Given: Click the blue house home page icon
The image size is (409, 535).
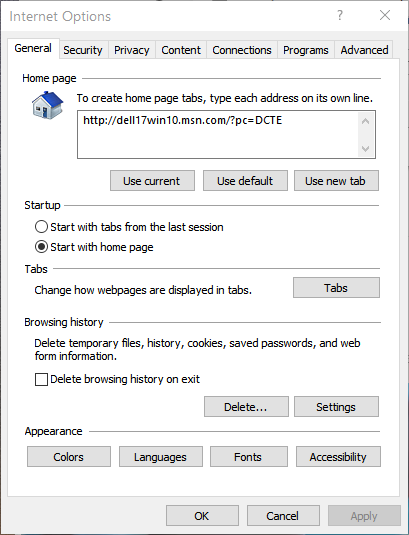Looking at the screenshot, I should (48, 105).
